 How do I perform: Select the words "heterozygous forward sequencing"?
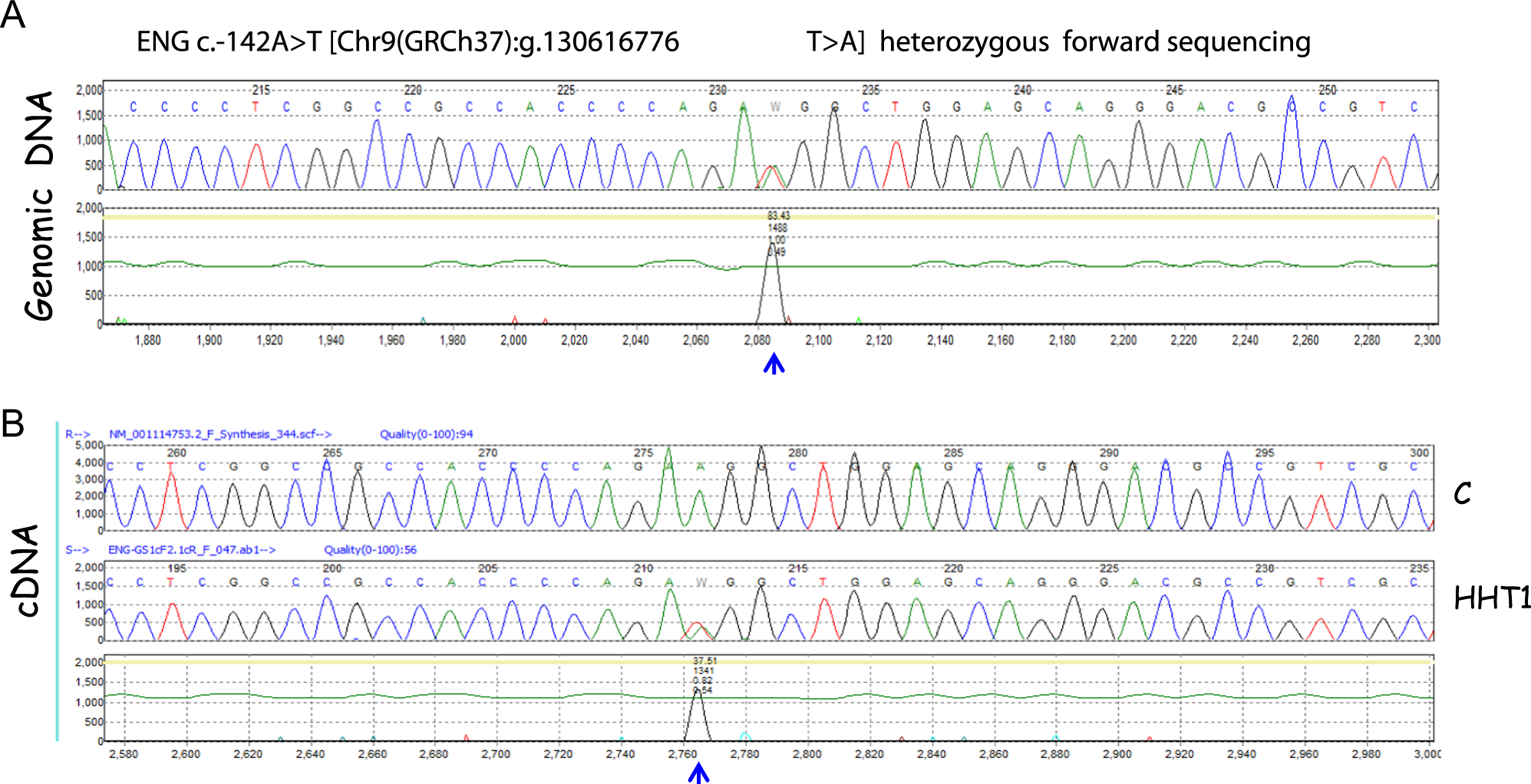pyautogui.click(x=1095, y=42)
